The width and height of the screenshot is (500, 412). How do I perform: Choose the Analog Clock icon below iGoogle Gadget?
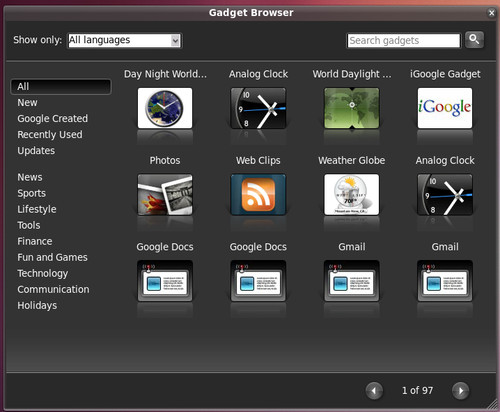[445, 194]
